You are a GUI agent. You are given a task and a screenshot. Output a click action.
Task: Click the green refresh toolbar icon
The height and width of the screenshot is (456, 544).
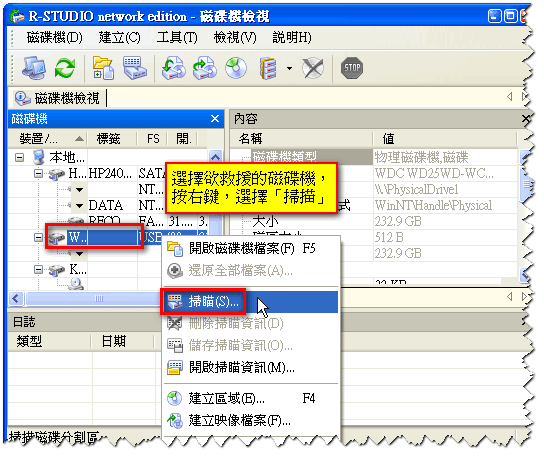(x=65, y=68)
